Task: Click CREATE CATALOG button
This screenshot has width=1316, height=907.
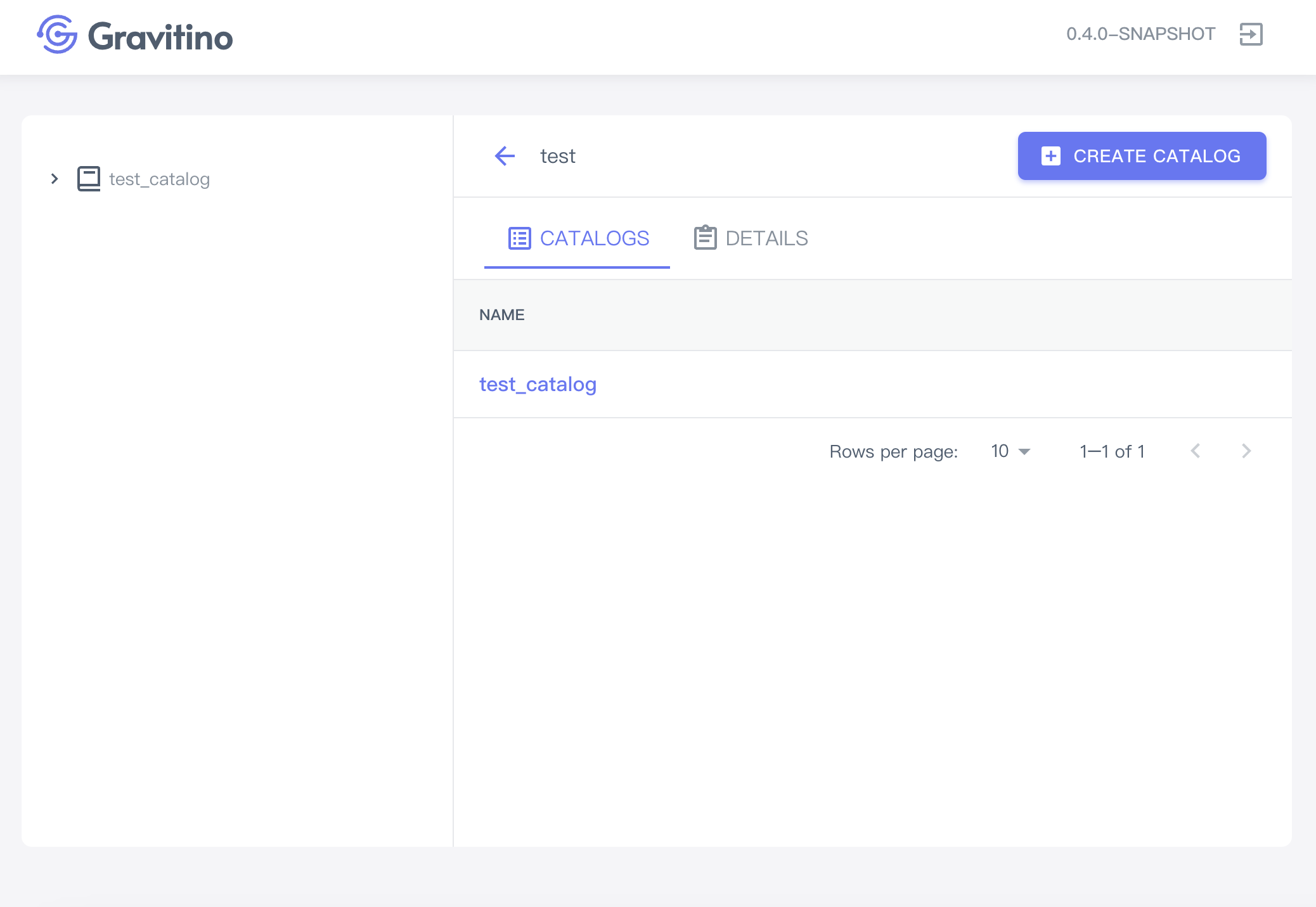Action: pyautogui.click(x=1142, y=155)
